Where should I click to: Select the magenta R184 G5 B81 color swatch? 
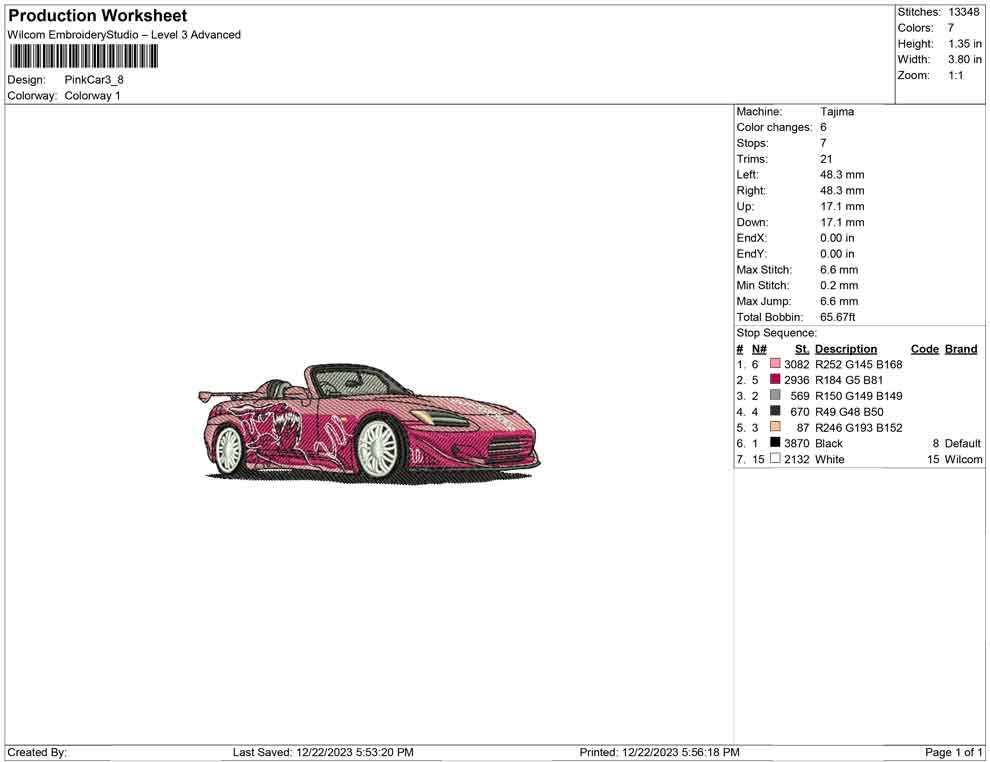[775, 380]
